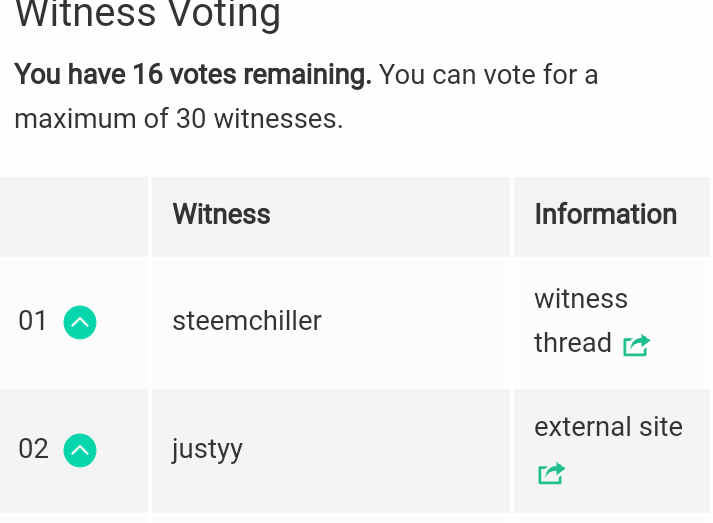
Task: Upvote witness justyy
Action: tap(80, 450)
